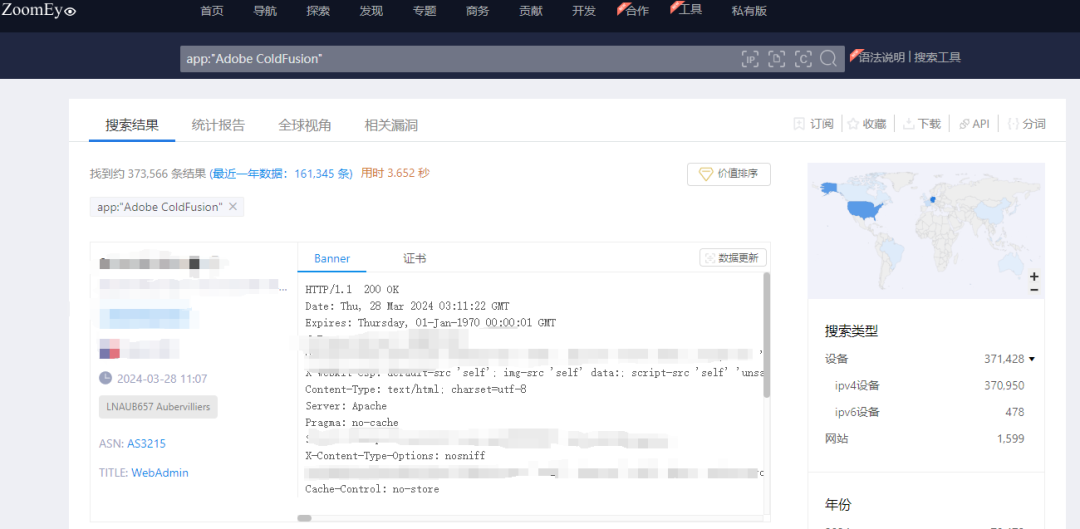Open the 商务 menu item
The height and width of the screenshot is (529, 1080).
[x=477, y=11]
